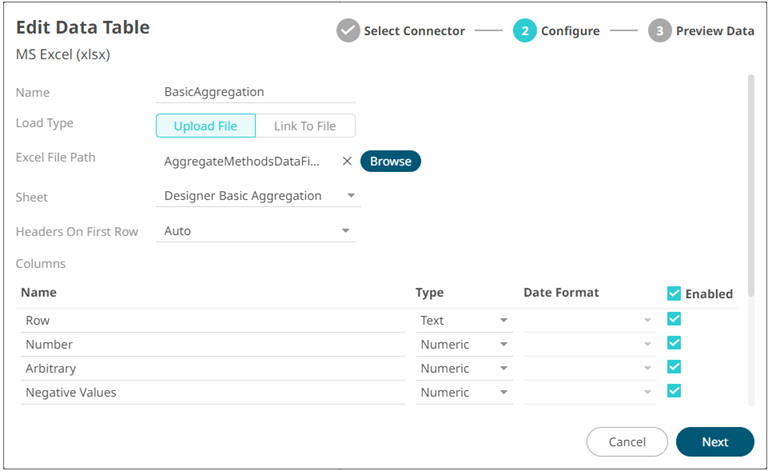768x471 pixels.
Task: Toggle the Enabled header checkbox for all columns
Action: coord(674,293)
